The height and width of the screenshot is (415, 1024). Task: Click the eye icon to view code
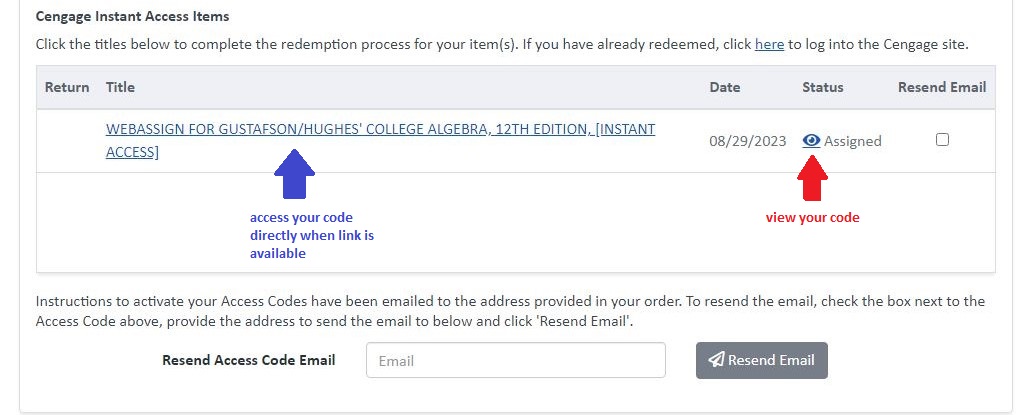pos(812,141)
